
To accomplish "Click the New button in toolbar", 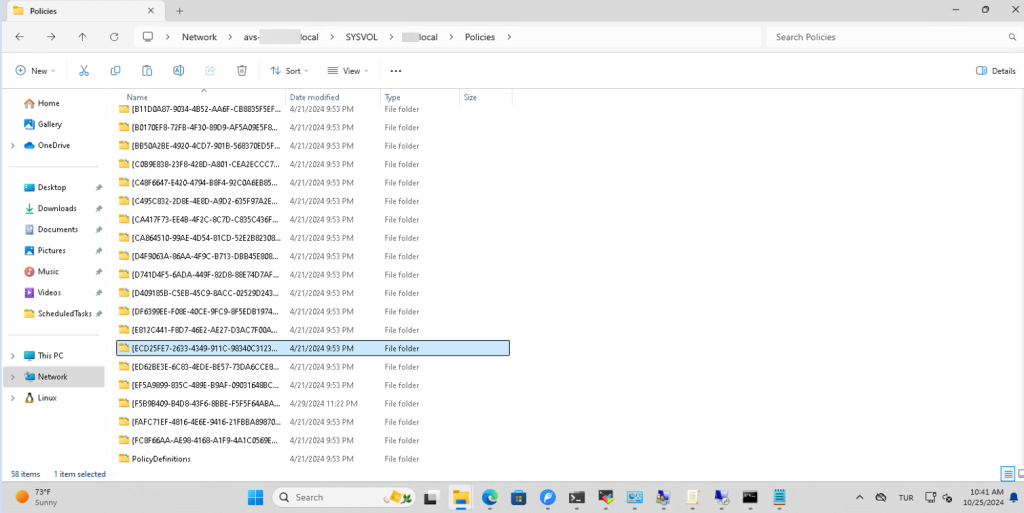I will (x=34, y=71).
